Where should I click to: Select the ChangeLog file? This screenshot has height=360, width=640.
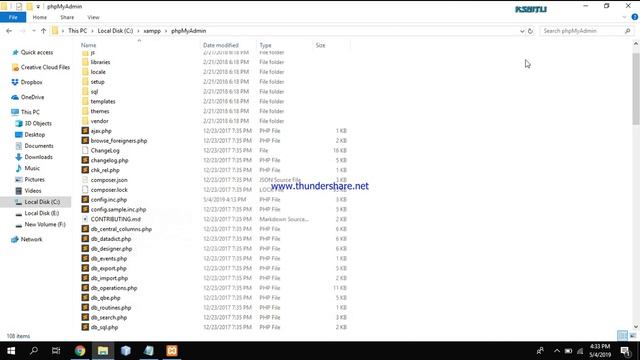click(x=105, y=150)
